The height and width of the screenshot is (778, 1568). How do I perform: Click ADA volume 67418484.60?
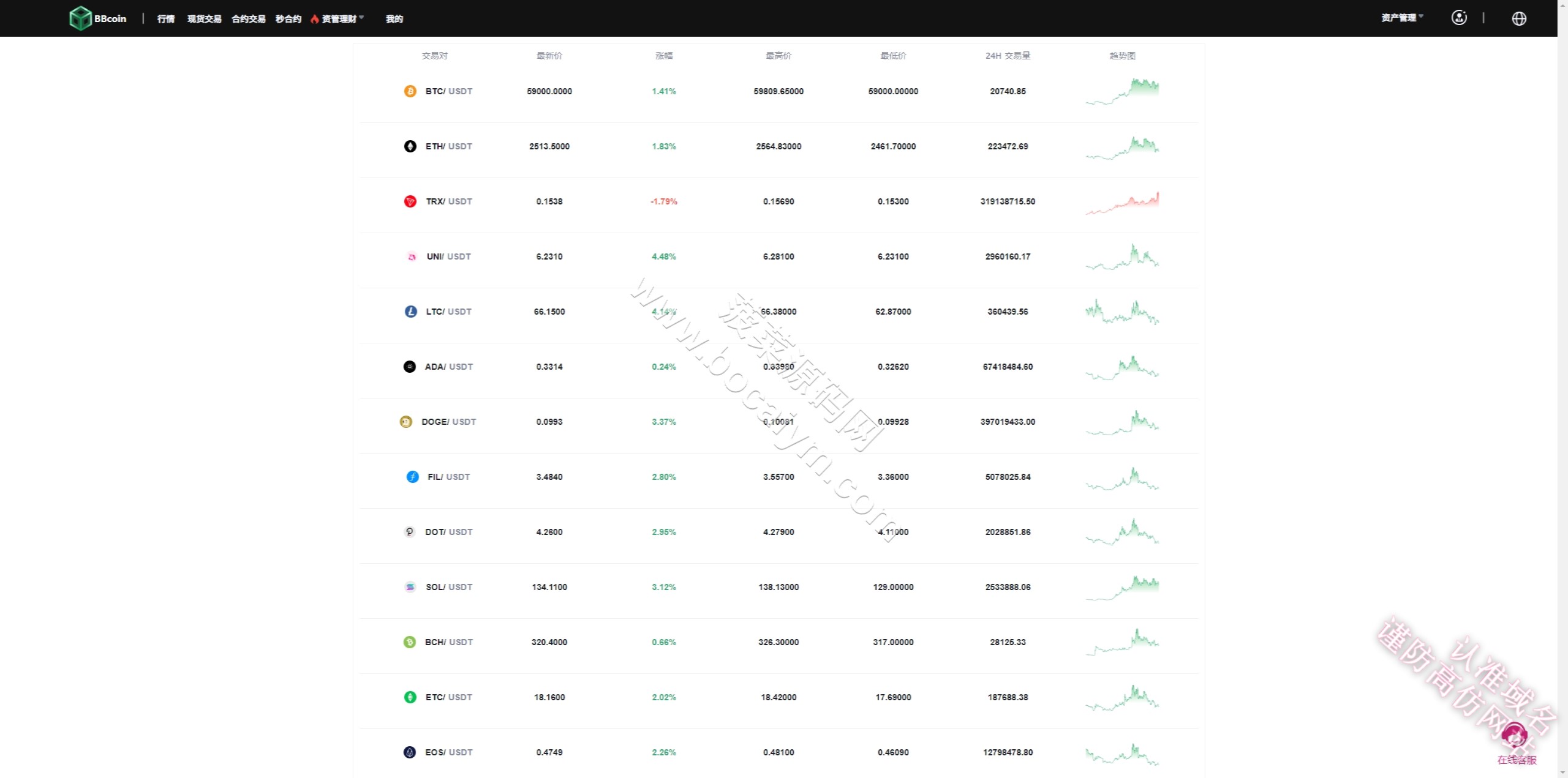pos(1008,367)
